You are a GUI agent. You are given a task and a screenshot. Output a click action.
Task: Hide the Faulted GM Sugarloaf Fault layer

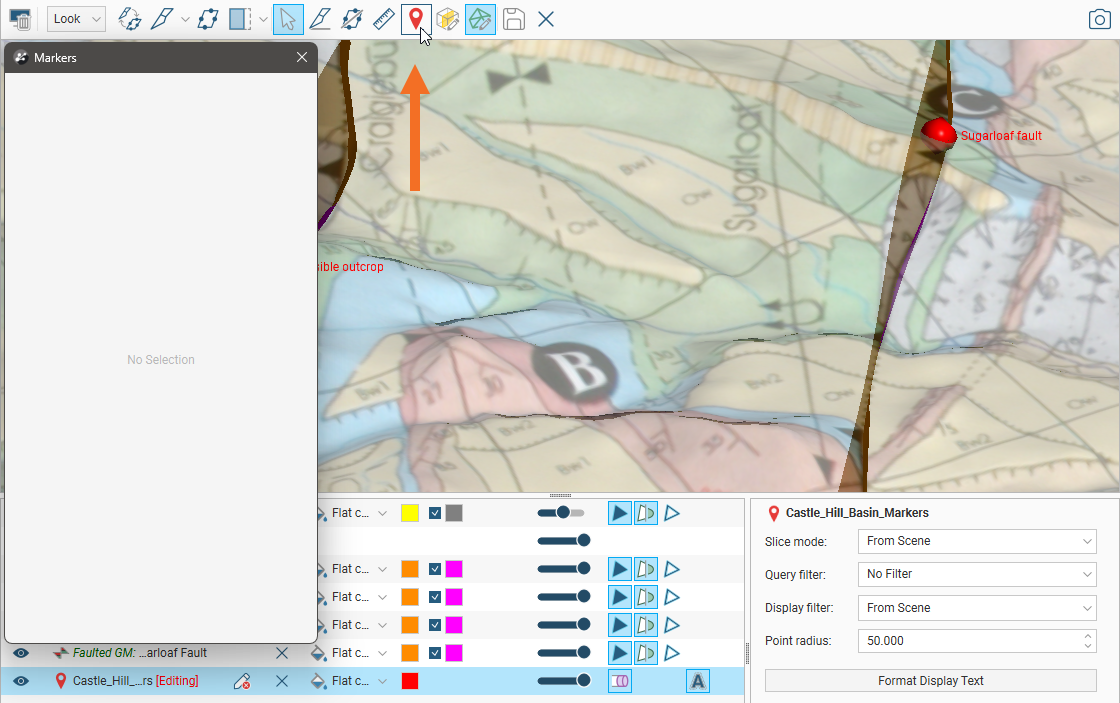[22, 653]
